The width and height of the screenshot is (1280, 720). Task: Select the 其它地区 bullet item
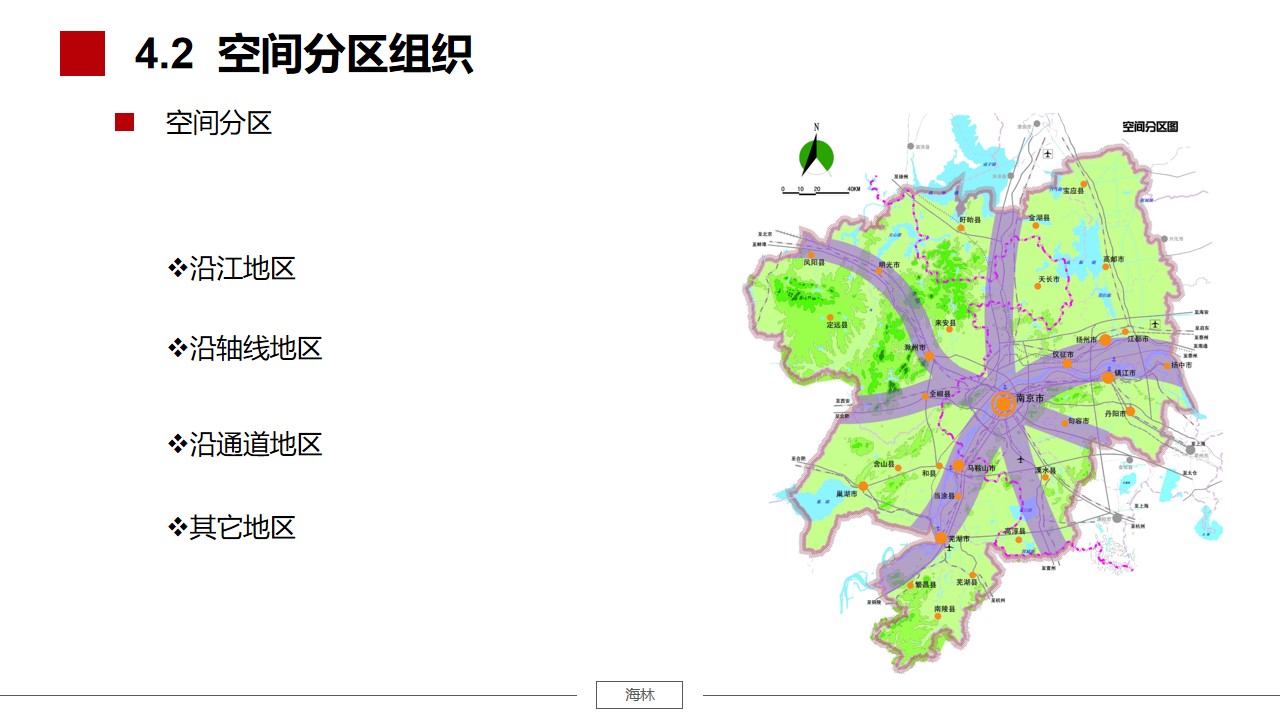pos(231,528)
